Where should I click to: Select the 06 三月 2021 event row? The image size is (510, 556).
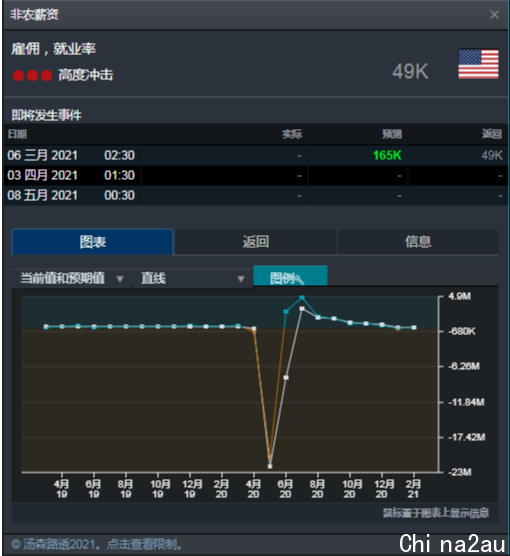point(255,155)
